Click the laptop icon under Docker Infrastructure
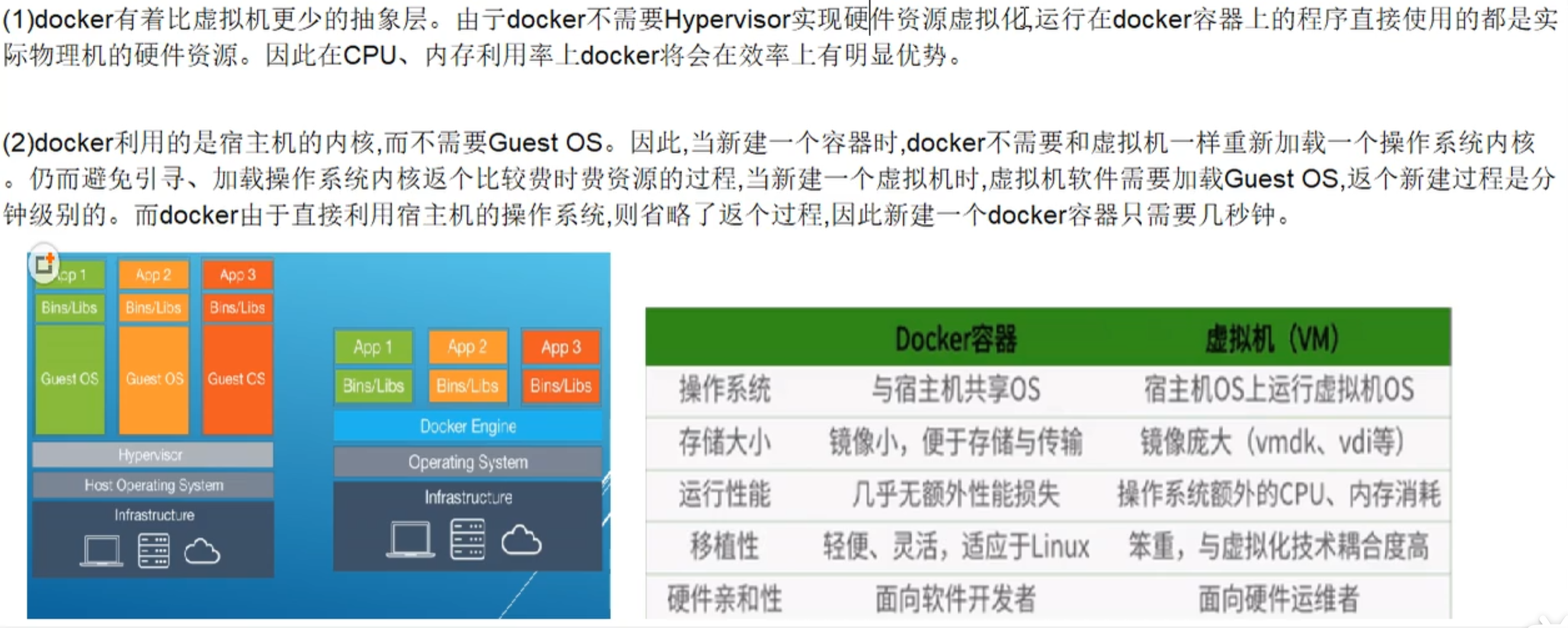The width and height of the screenshot is (1568, 628). click(410, 539)
